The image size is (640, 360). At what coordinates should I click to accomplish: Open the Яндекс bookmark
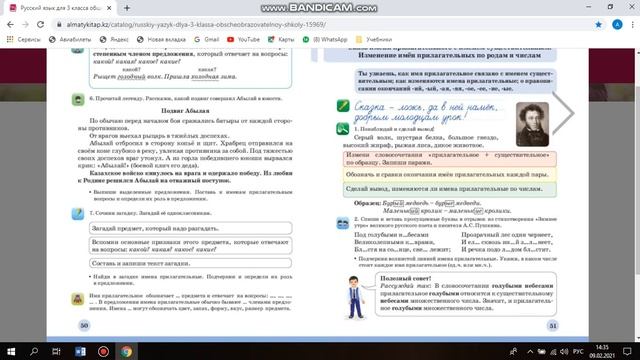coord(114,39)
